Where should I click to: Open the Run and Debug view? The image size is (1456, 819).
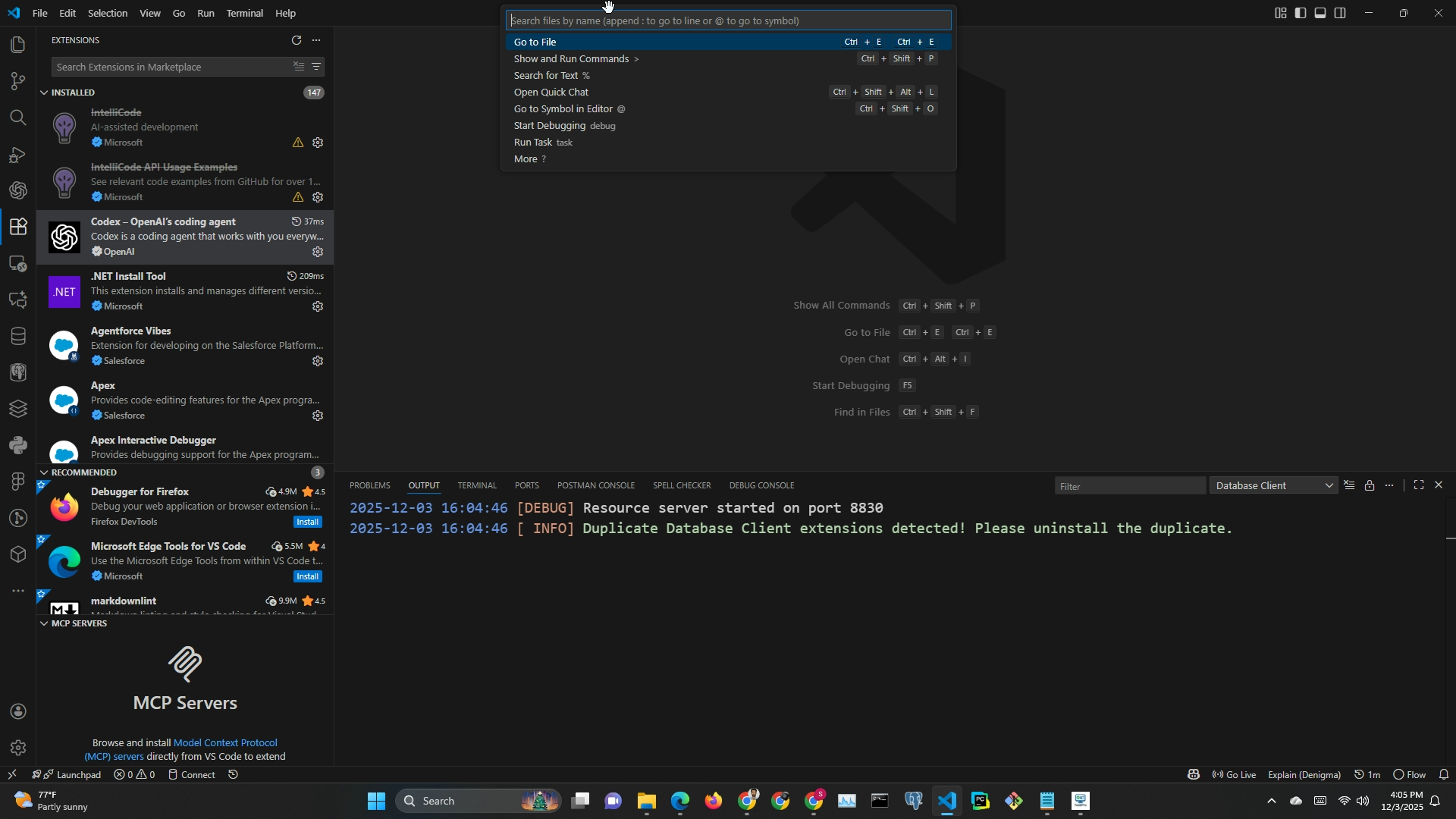pos(17,155)
